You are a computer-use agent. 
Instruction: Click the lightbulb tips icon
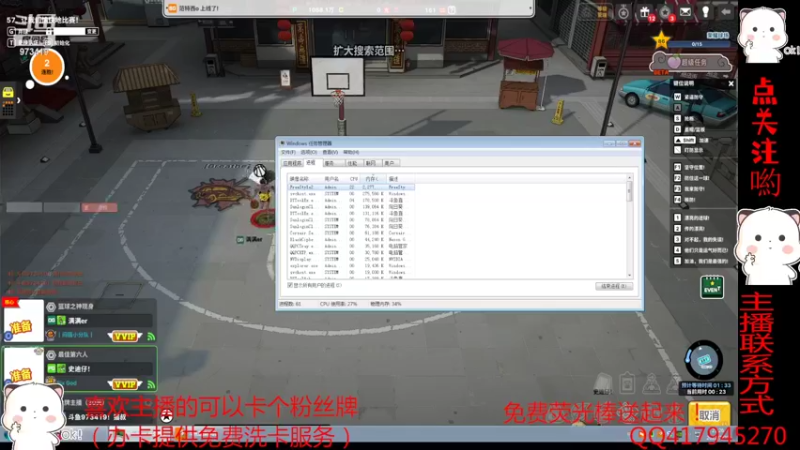706,12
